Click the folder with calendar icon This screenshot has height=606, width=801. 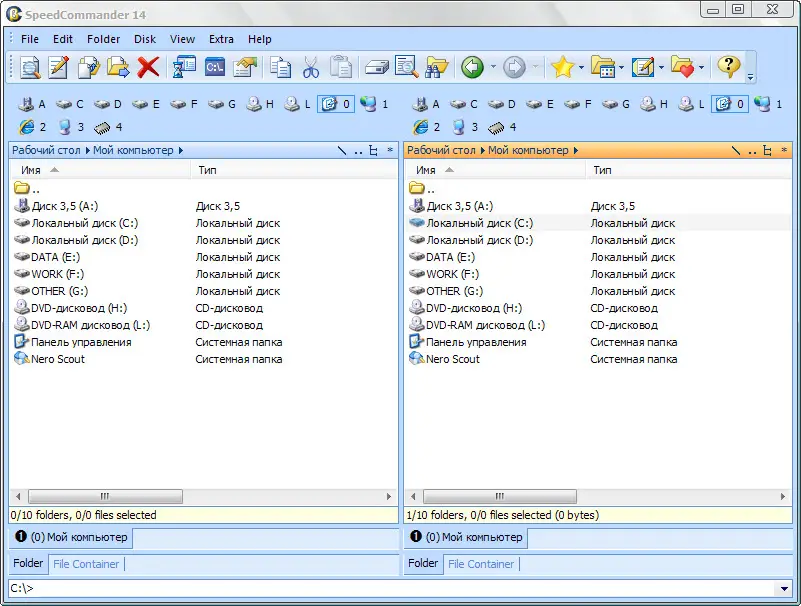[x=603, y=67]
